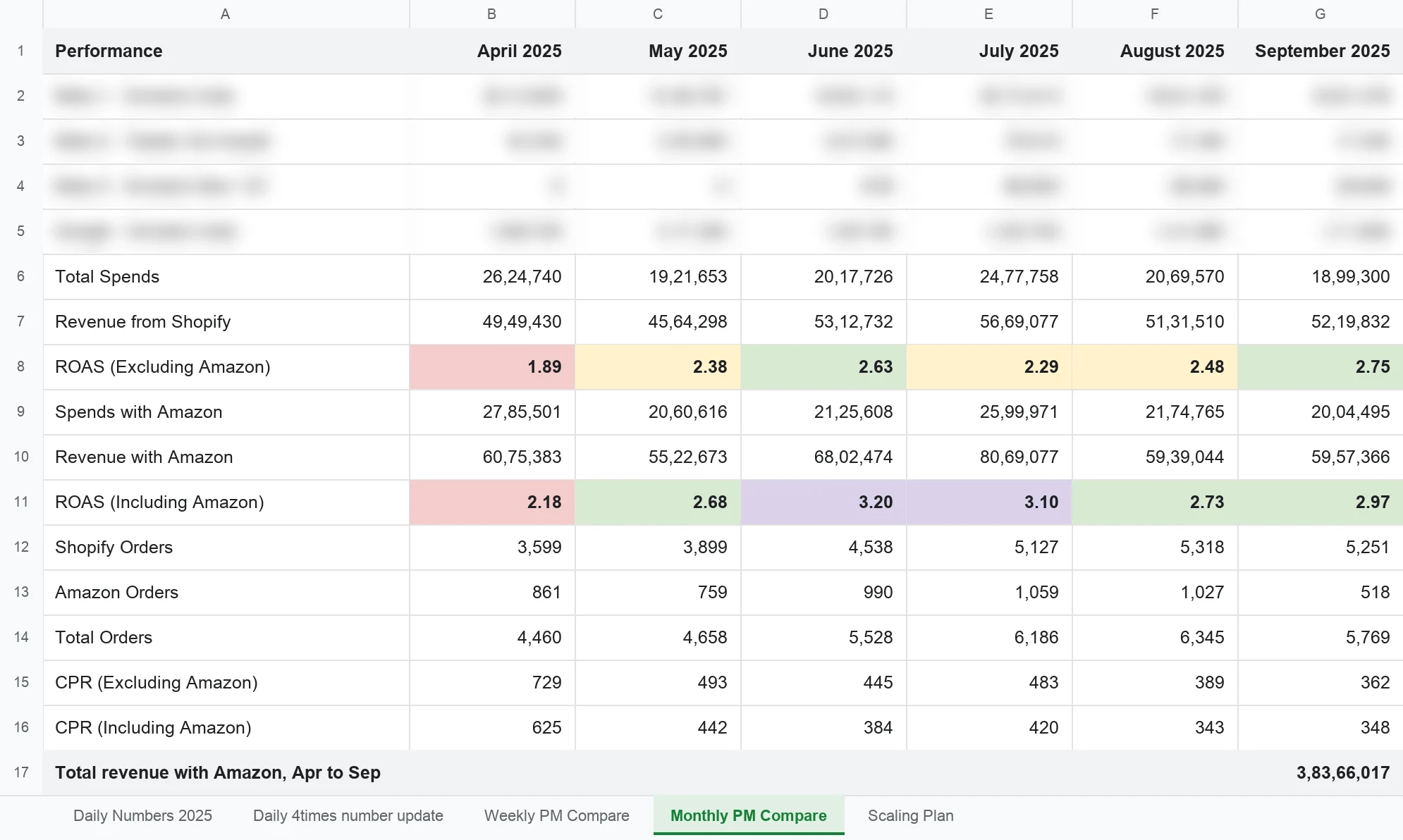
Task: Open the Weekly PM Compare sheet tab
Action: 557,815
